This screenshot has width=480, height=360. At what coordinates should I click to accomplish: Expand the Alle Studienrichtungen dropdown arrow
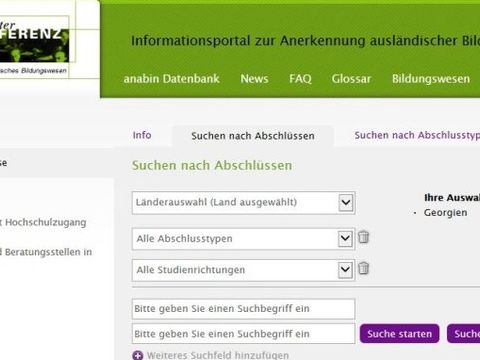tap(345, 270)
